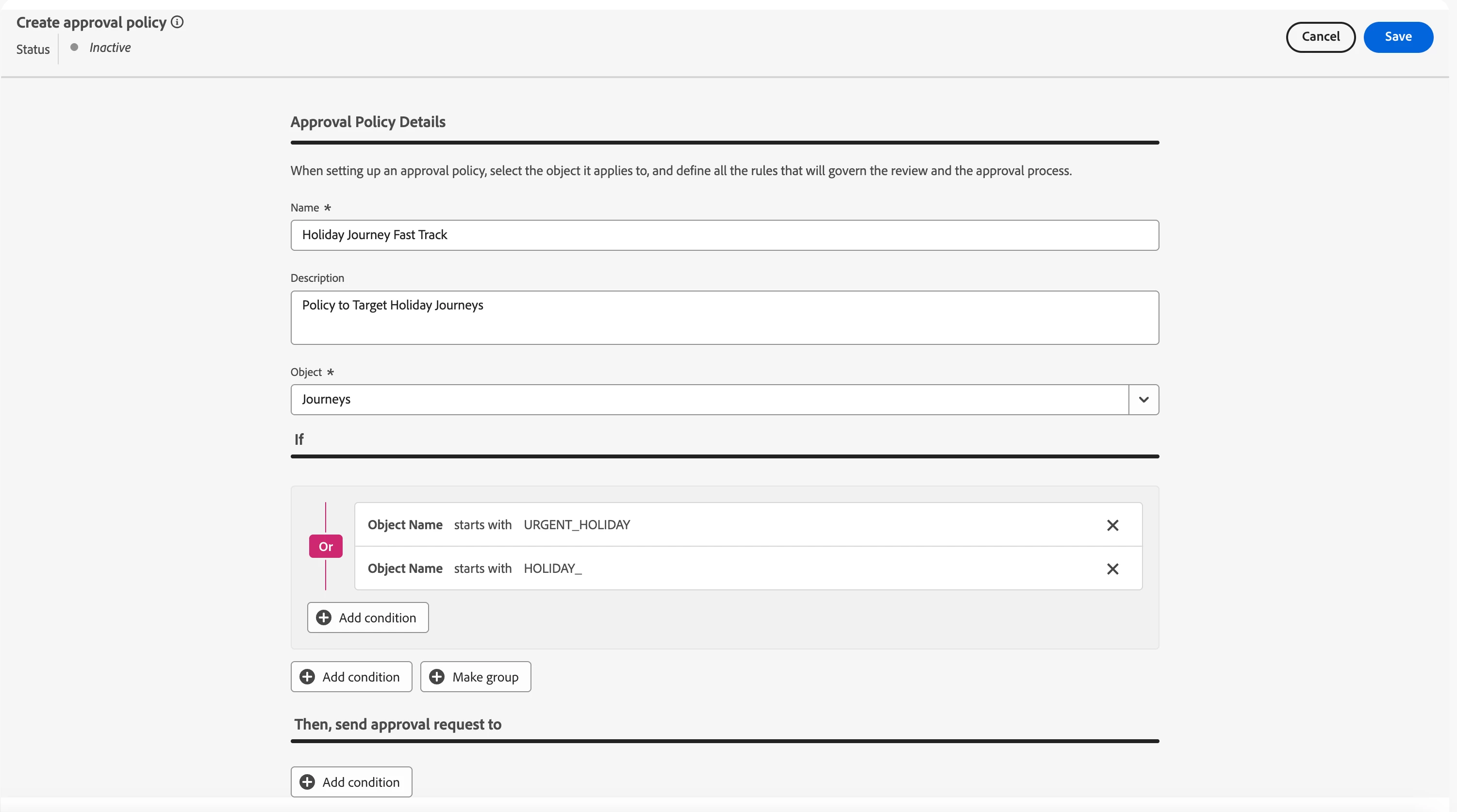Toggle the Or operator badge
1457x812 pixels.
pyautogui.click(x=325, y=546)
